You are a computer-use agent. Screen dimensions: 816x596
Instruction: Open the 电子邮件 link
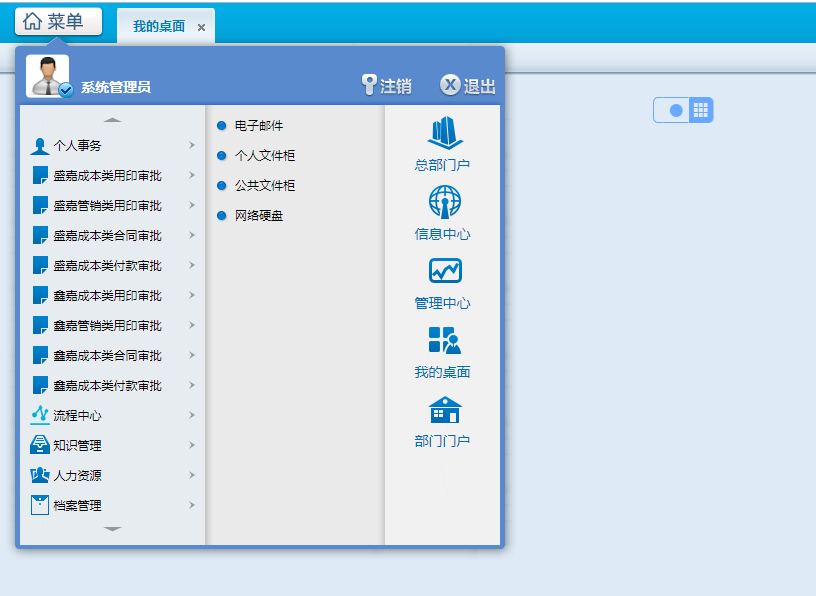coord(259,126)
